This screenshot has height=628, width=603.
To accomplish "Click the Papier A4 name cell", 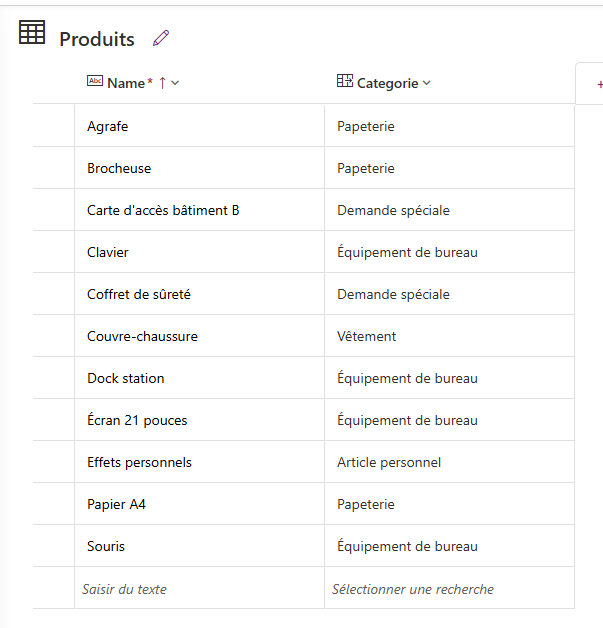I will (x=199, y=504).
